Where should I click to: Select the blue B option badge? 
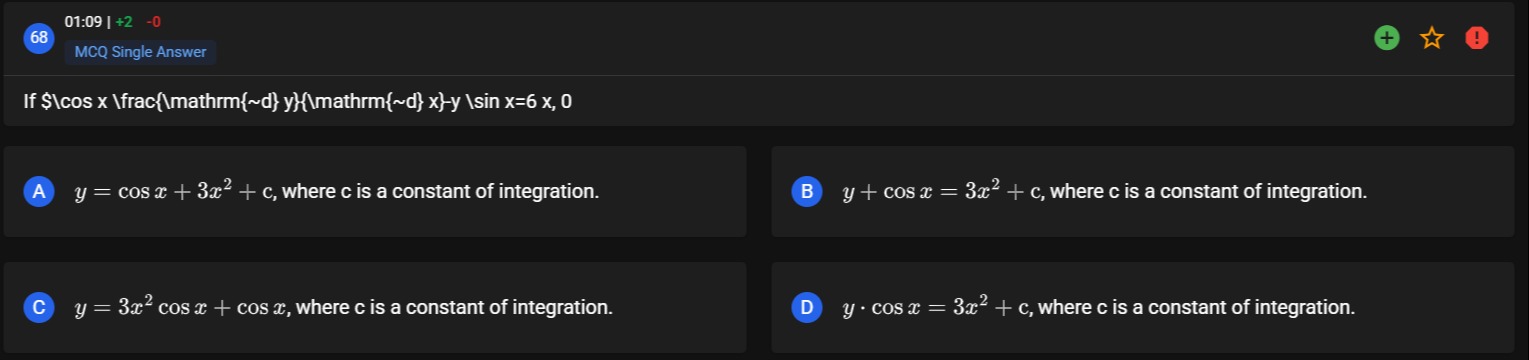click(806, 191)
